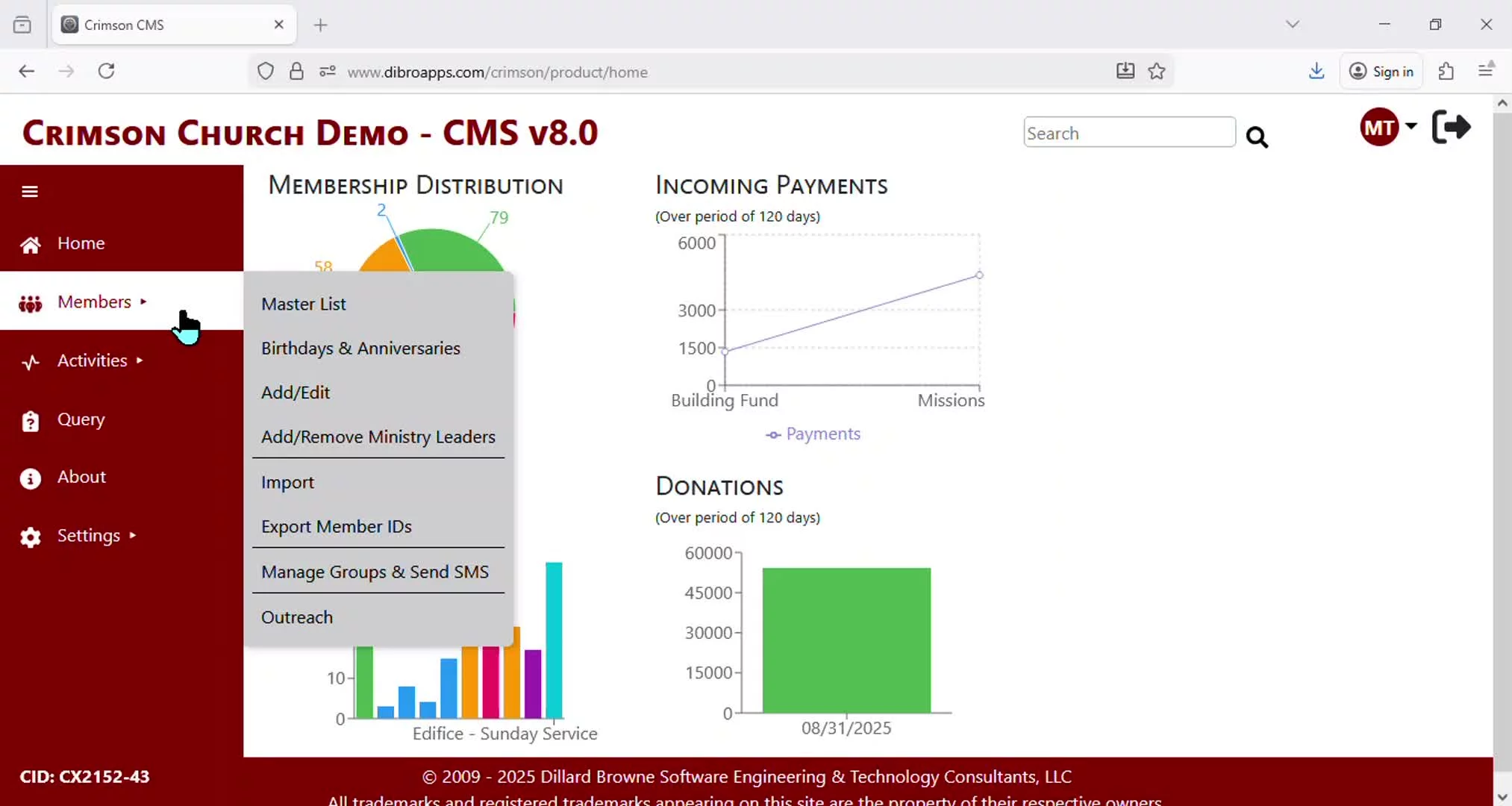This screenshot has height=806, width=1512.
Task: Click the Query clipboard icon
Action: (30, 422)
